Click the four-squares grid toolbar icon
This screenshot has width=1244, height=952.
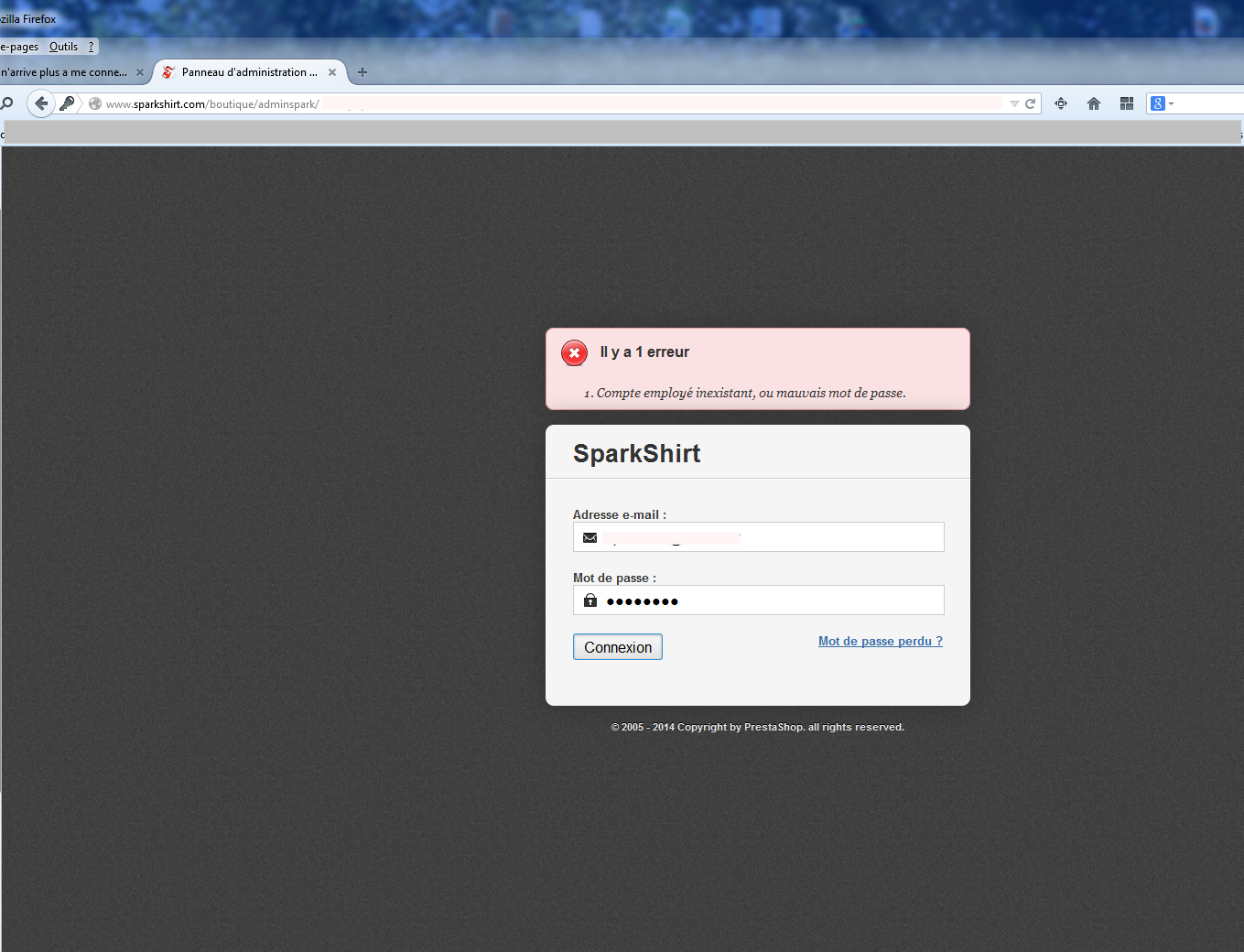click(1127, 103)
